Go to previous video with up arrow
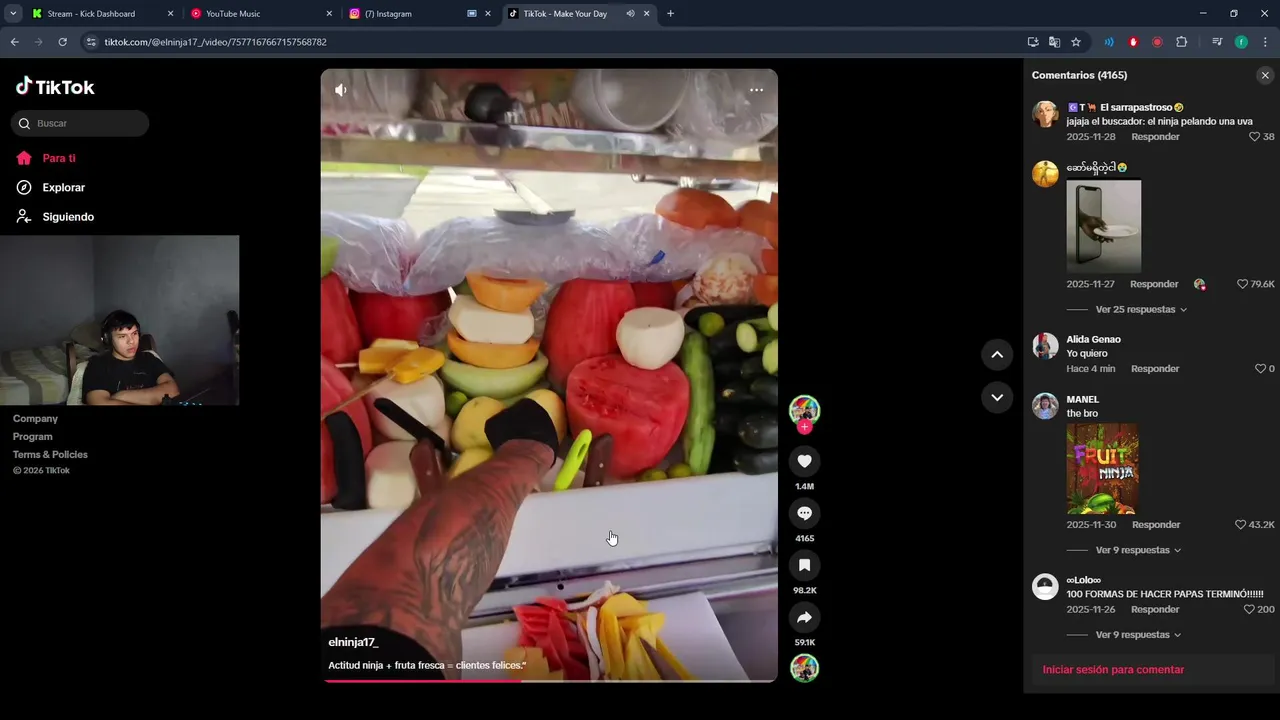This screenshot has width=1280, height=720. [x=997, y=354]
